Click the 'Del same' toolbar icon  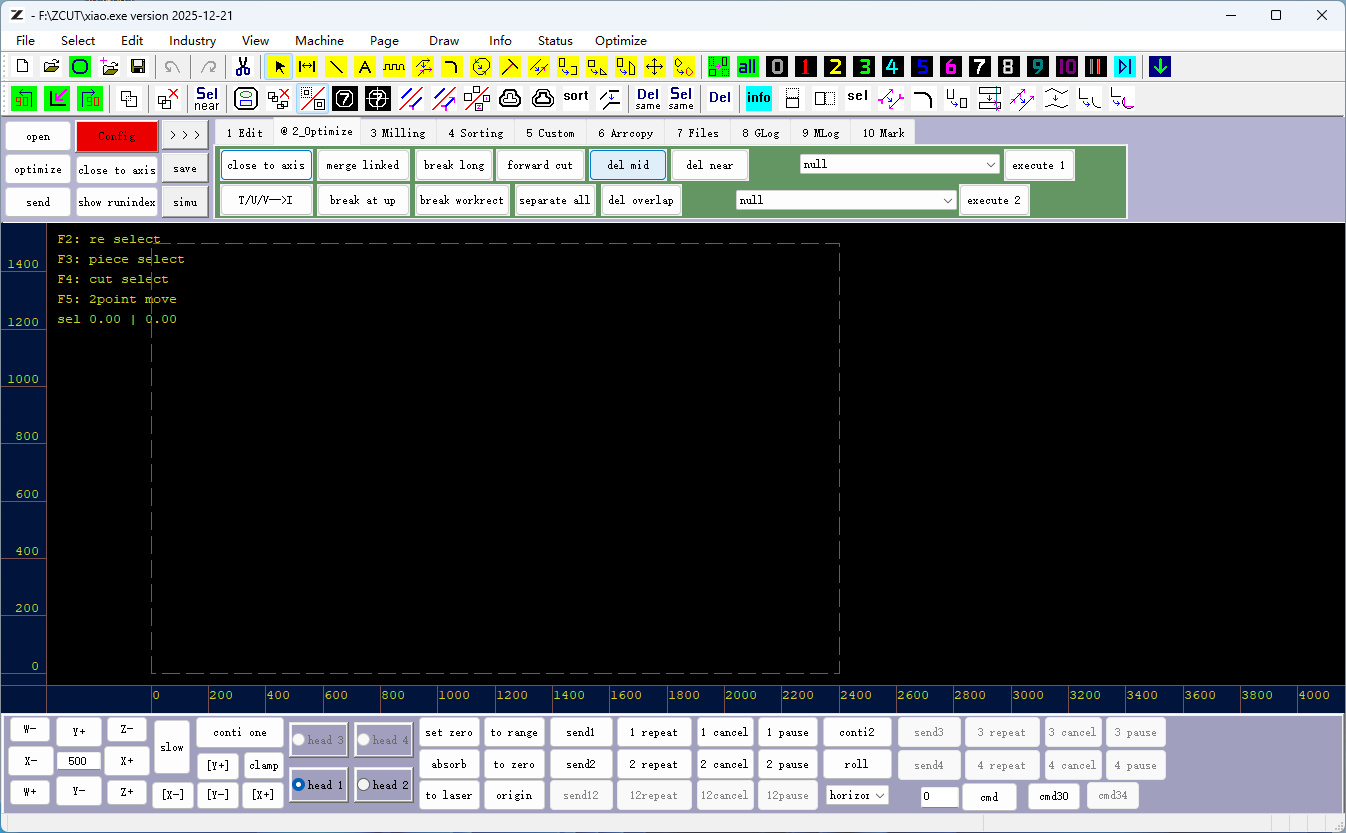[x=648, y=98]
